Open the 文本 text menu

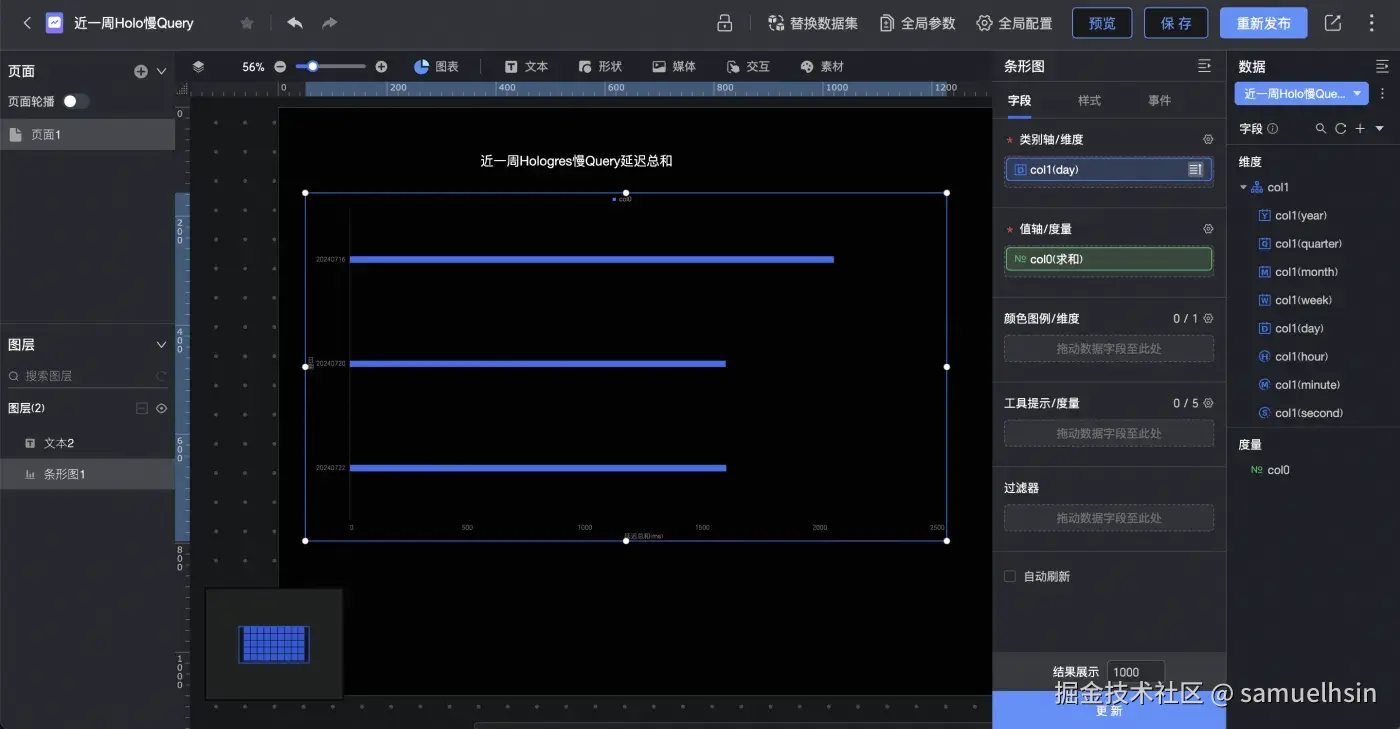[526, 66]
